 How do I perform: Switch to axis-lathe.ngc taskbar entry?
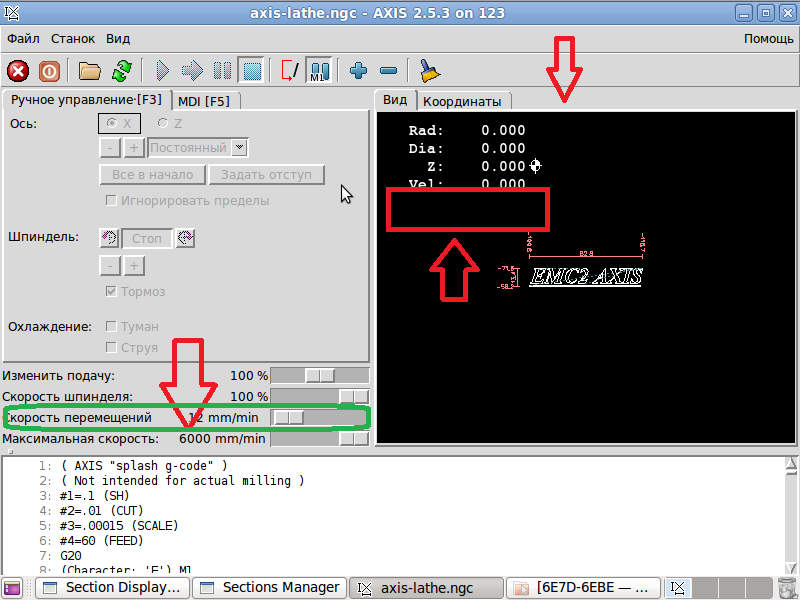(426, 588)
